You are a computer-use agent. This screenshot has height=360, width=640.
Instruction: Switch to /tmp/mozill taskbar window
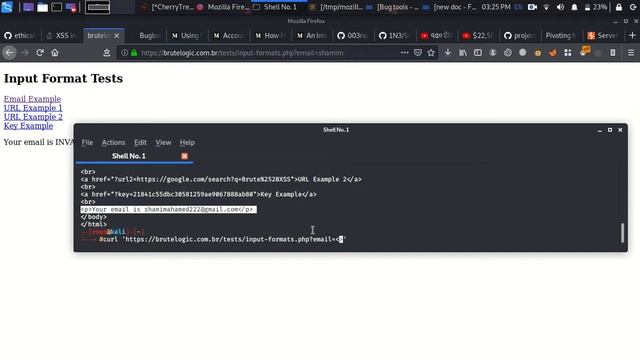point(336,7)
